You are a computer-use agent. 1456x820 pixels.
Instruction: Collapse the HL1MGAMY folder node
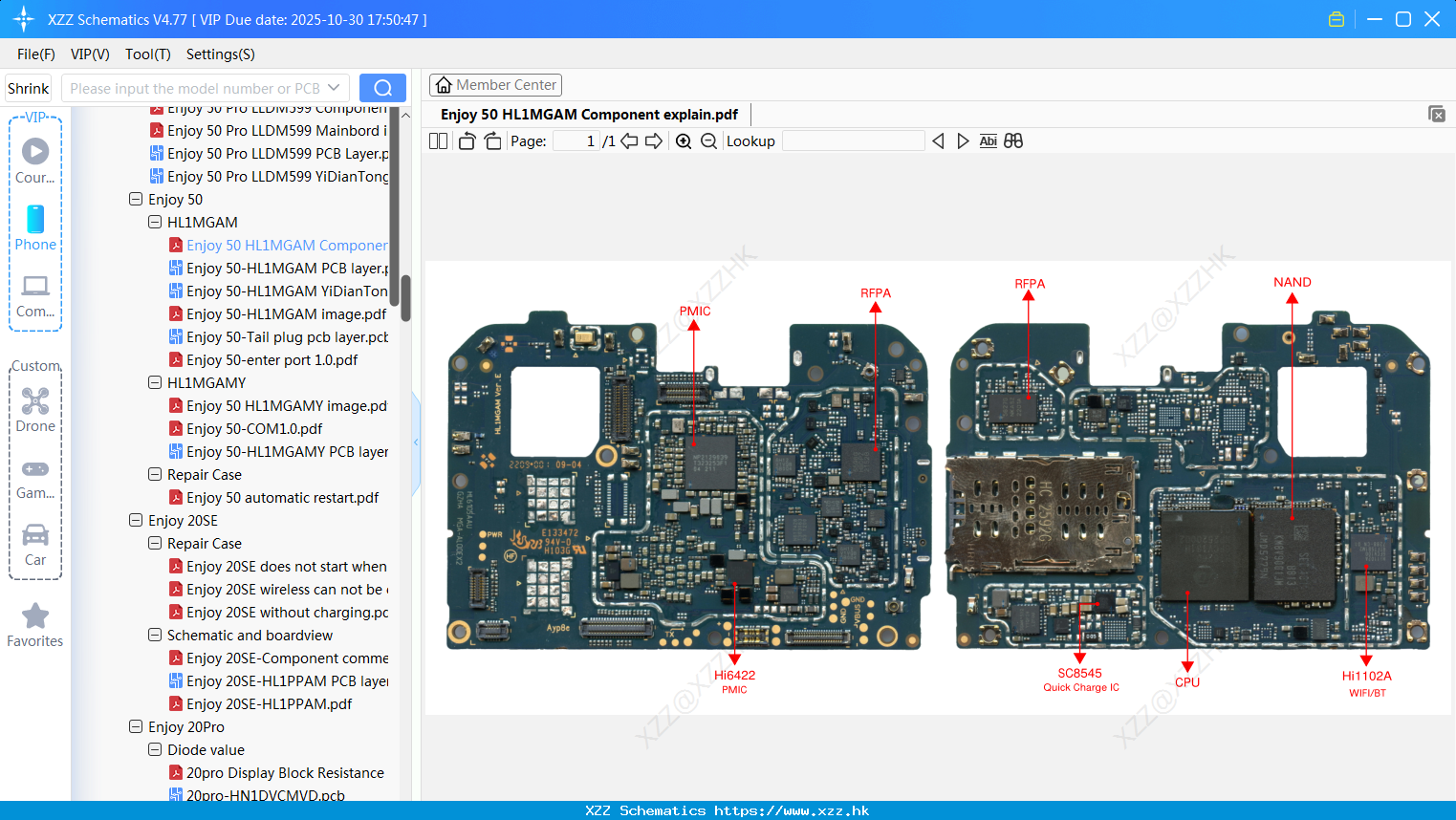154,382
